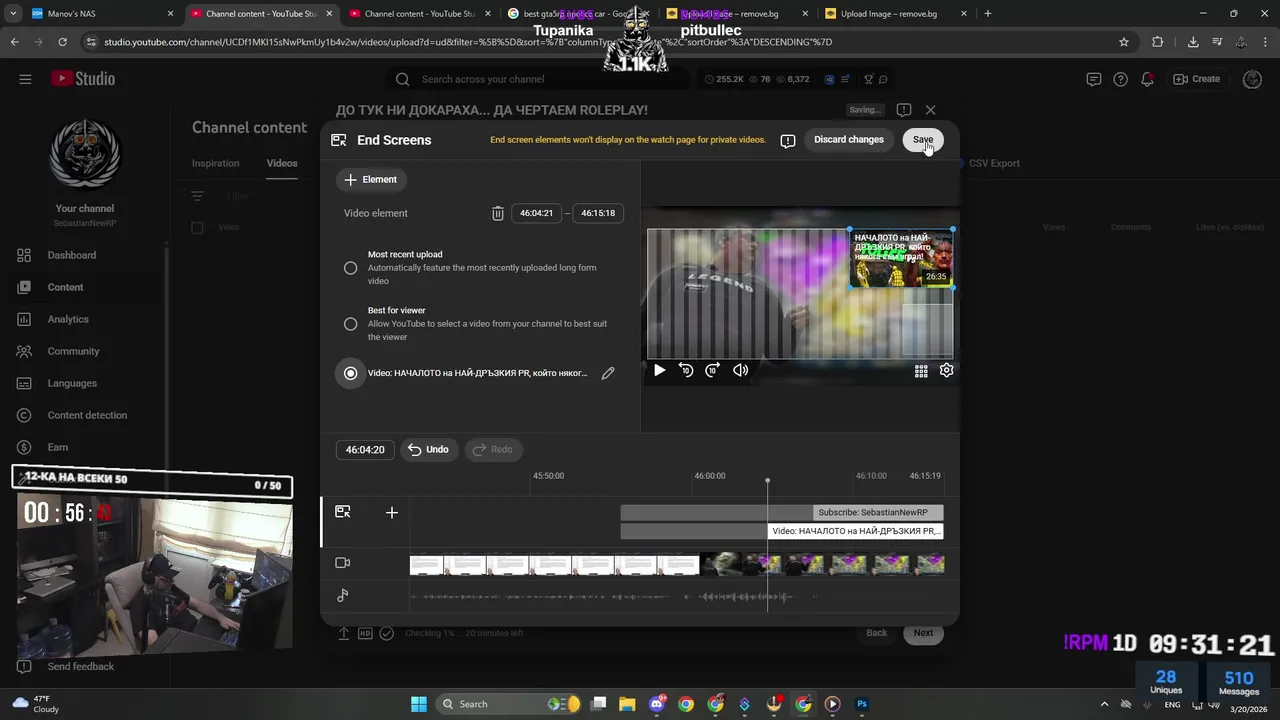Open the Studio hamburger menu
Screen dimensions: 1280x720
[x=25, y=79]
